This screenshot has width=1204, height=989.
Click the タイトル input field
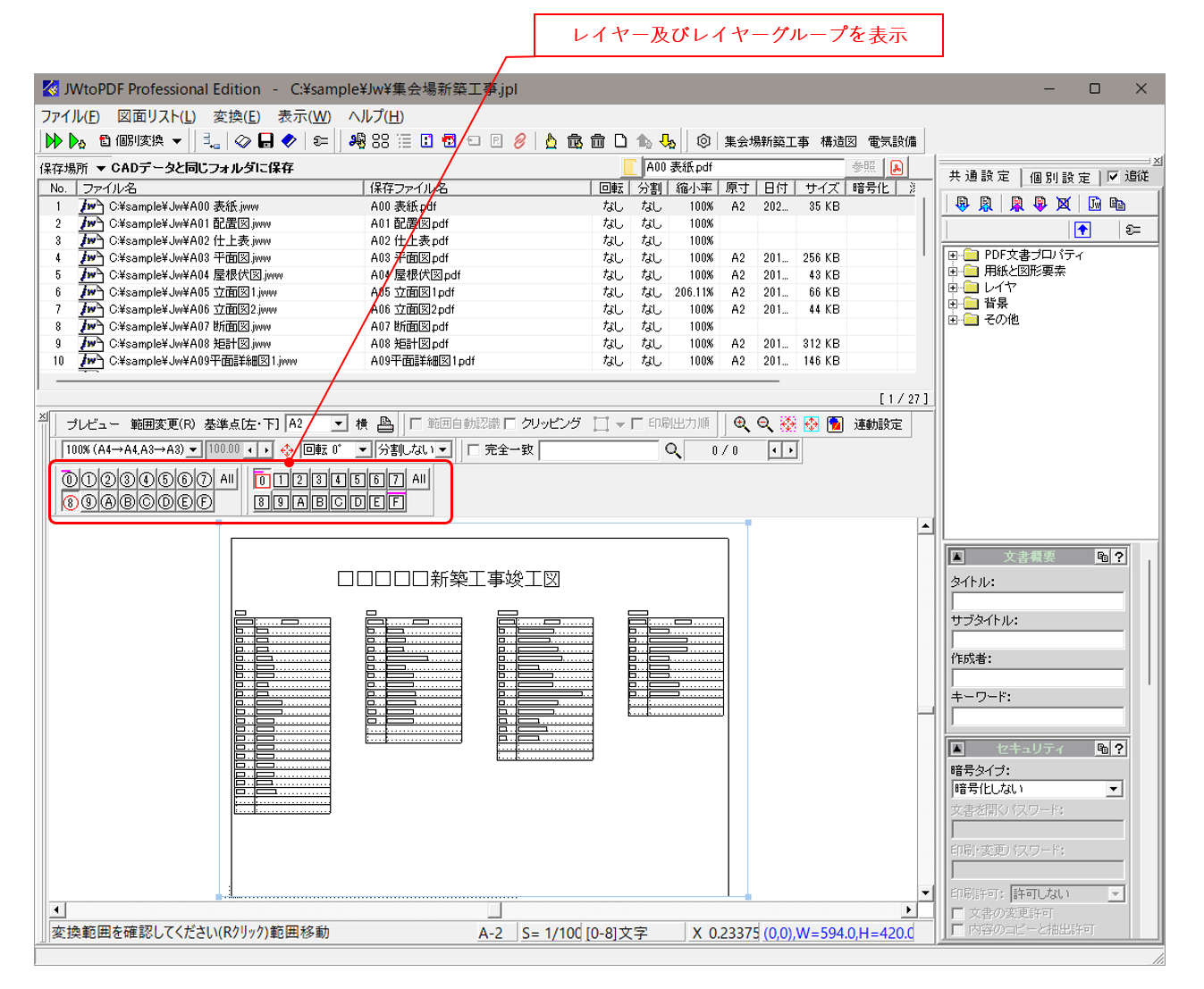1037,601
